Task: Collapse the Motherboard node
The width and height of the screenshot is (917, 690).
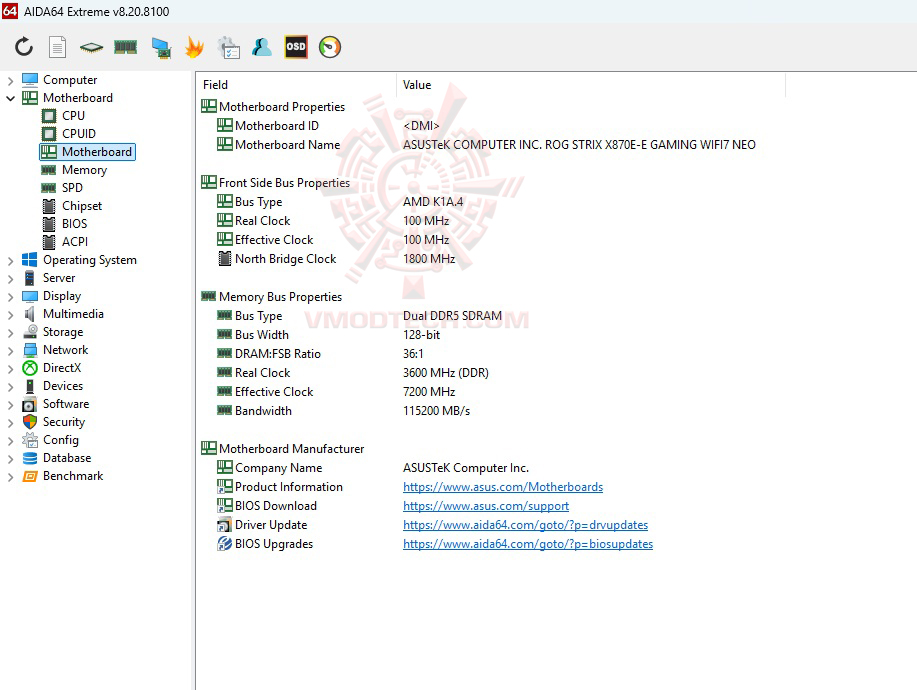Action: (10, 98)
